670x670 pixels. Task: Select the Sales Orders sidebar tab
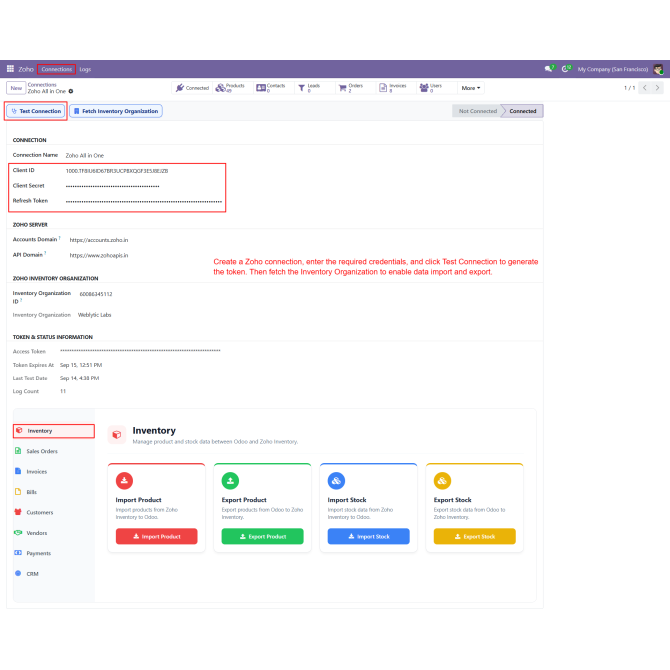pos(54,451)
